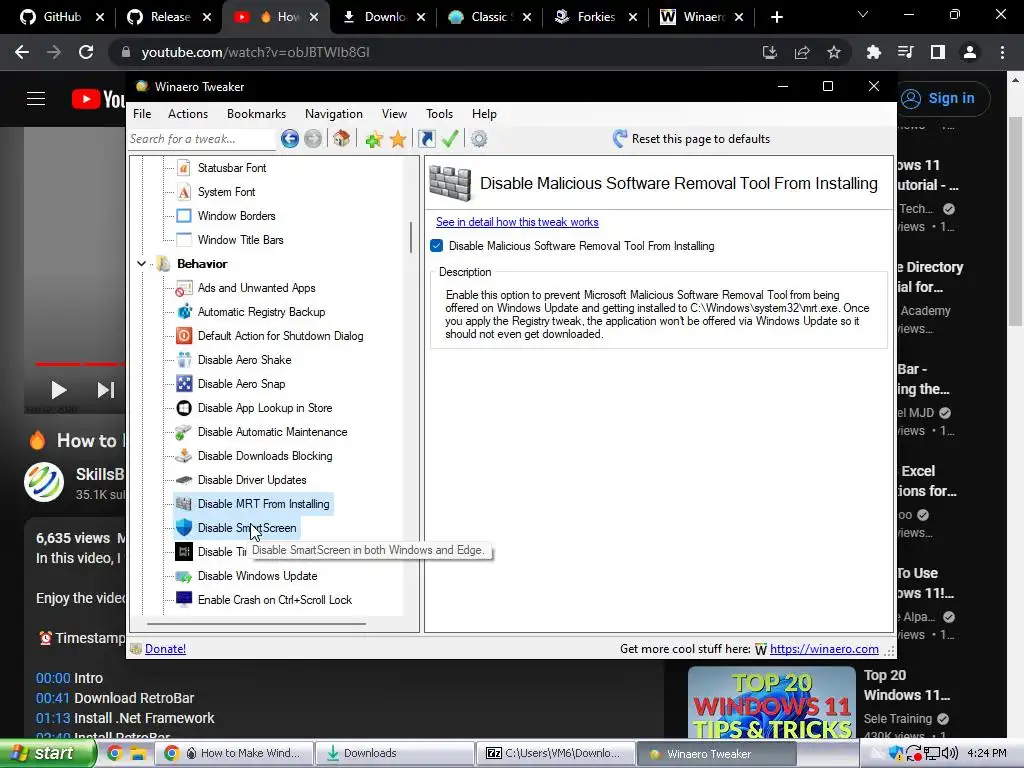Click the Donate! link

pyautogui.click(x=165, y=648)
